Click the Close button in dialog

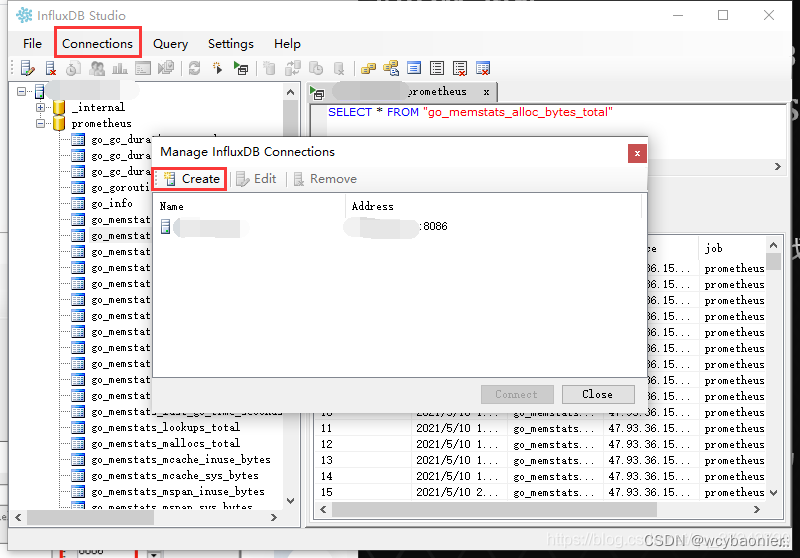click(x=598, y=394)
